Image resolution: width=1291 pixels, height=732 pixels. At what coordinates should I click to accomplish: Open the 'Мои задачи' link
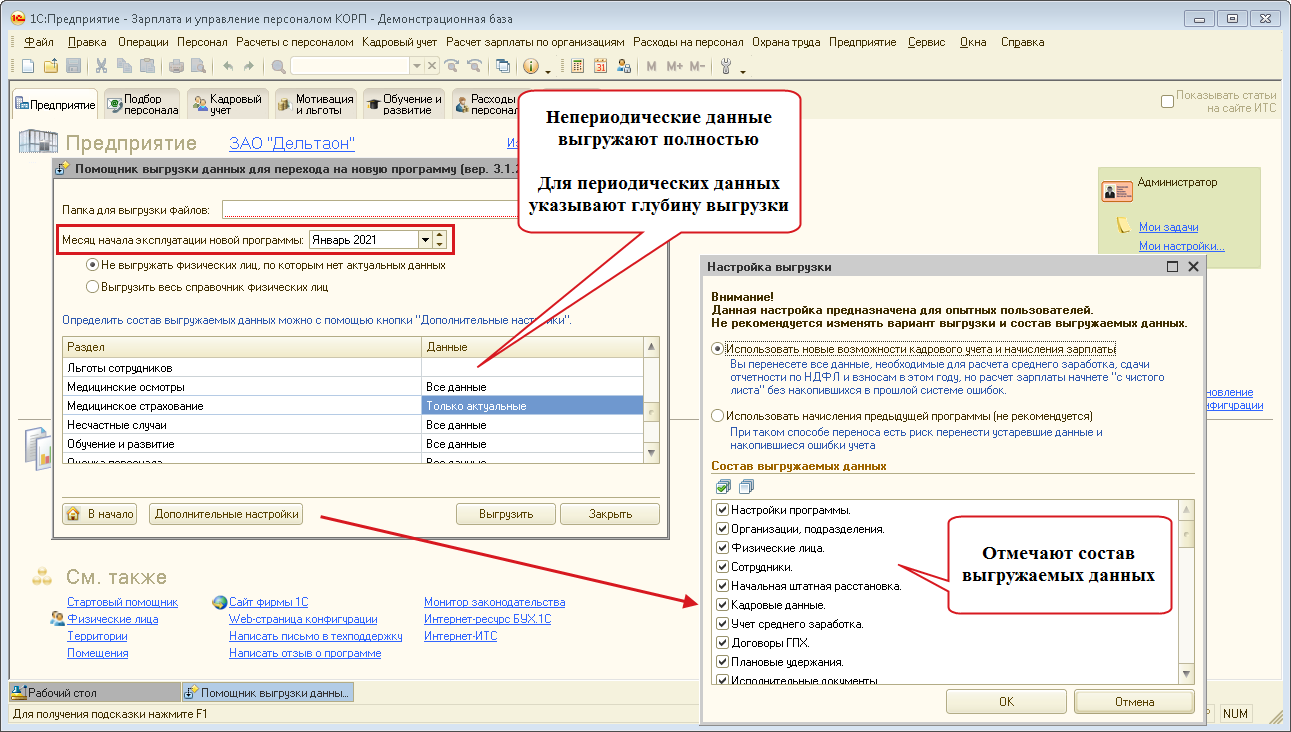[x=1168, y=227]
